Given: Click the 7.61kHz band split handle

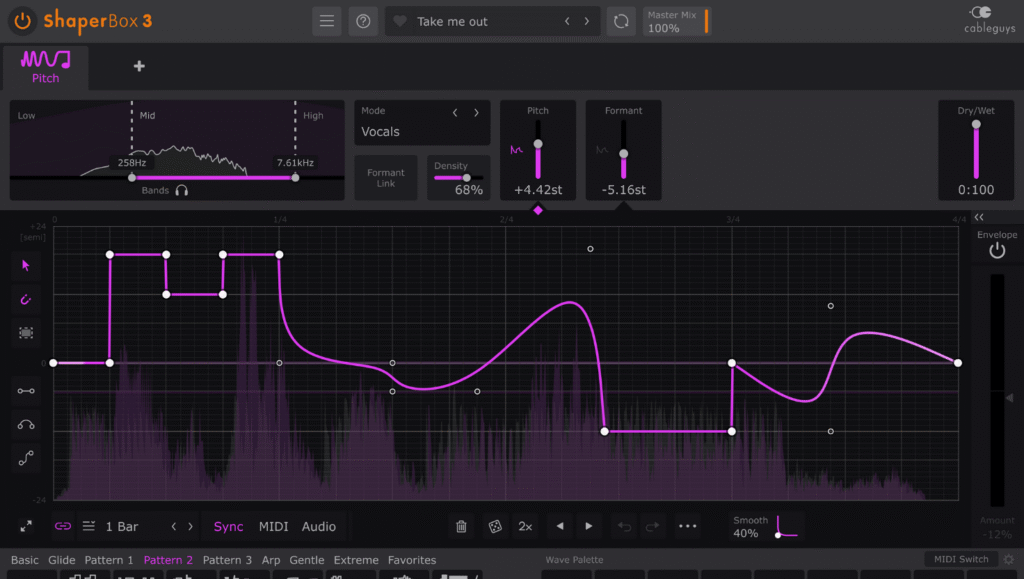Looking at the screenshot, I should 295,178.
